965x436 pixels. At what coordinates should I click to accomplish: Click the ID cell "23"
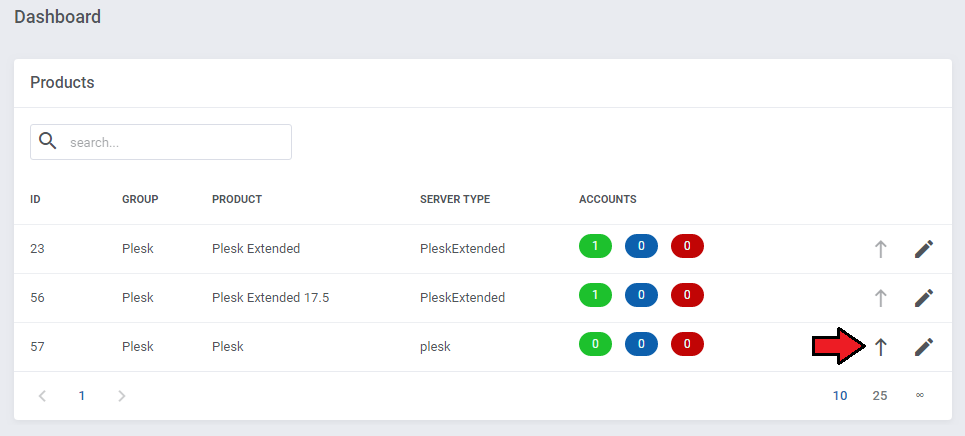[38, 249]
